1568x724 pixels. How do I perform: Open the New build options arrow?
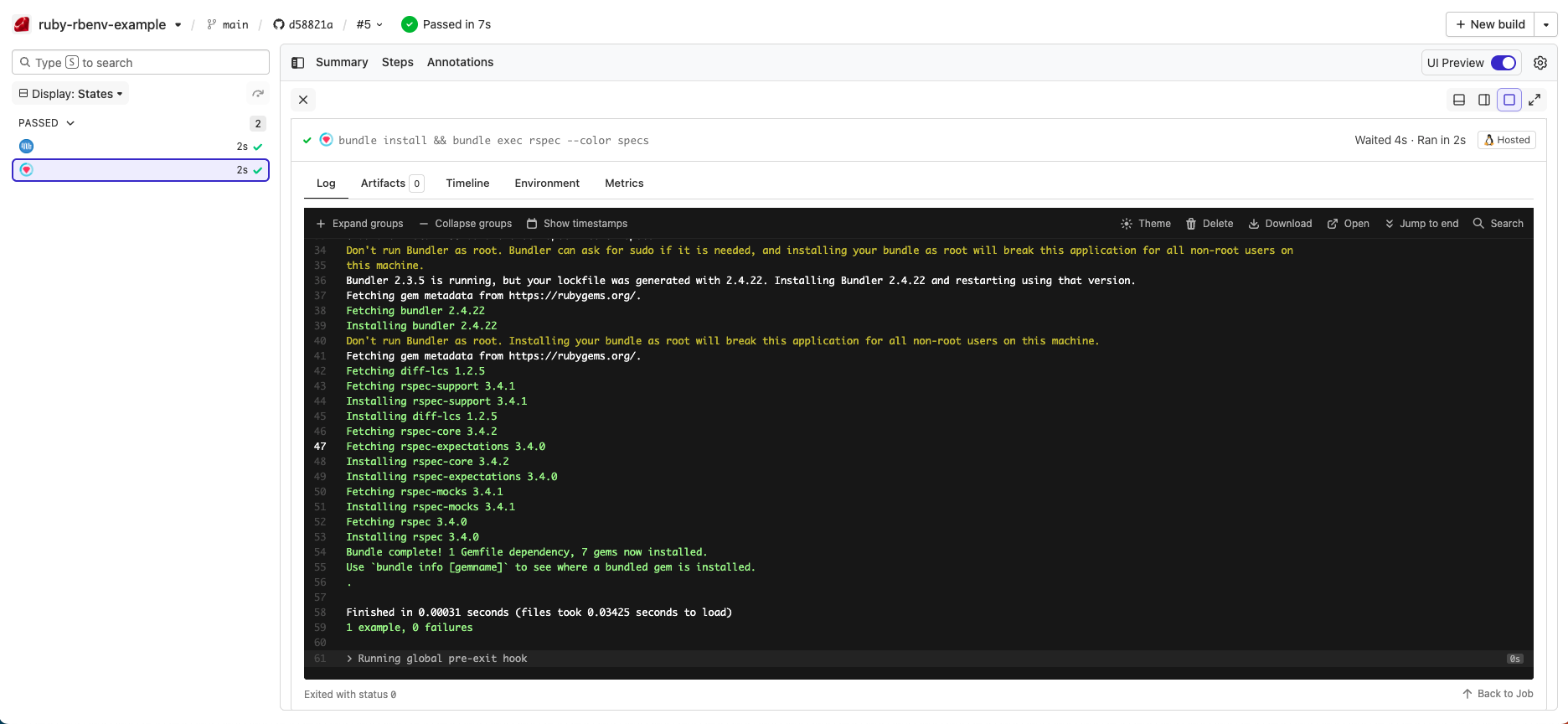[1546, 24]
